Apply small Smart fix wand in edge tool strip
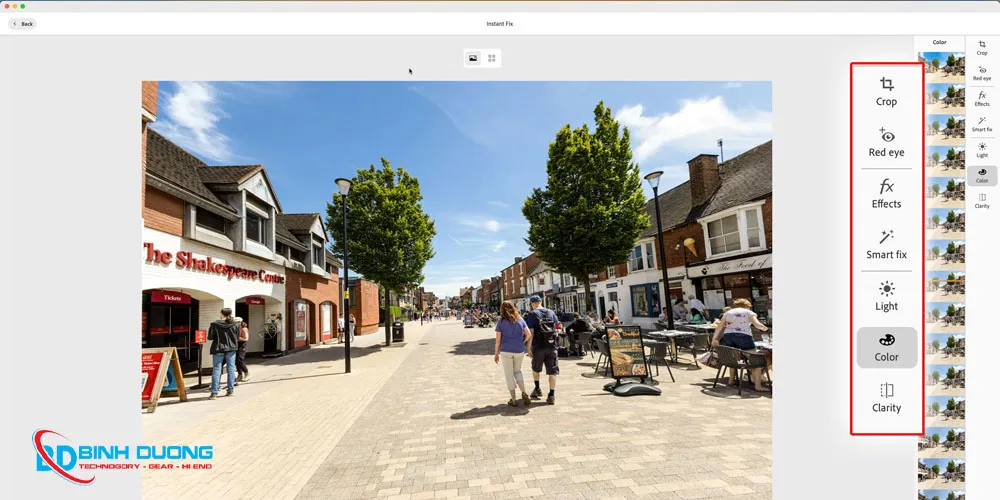This screenshot has width=1000, height=500. point(982,124)
